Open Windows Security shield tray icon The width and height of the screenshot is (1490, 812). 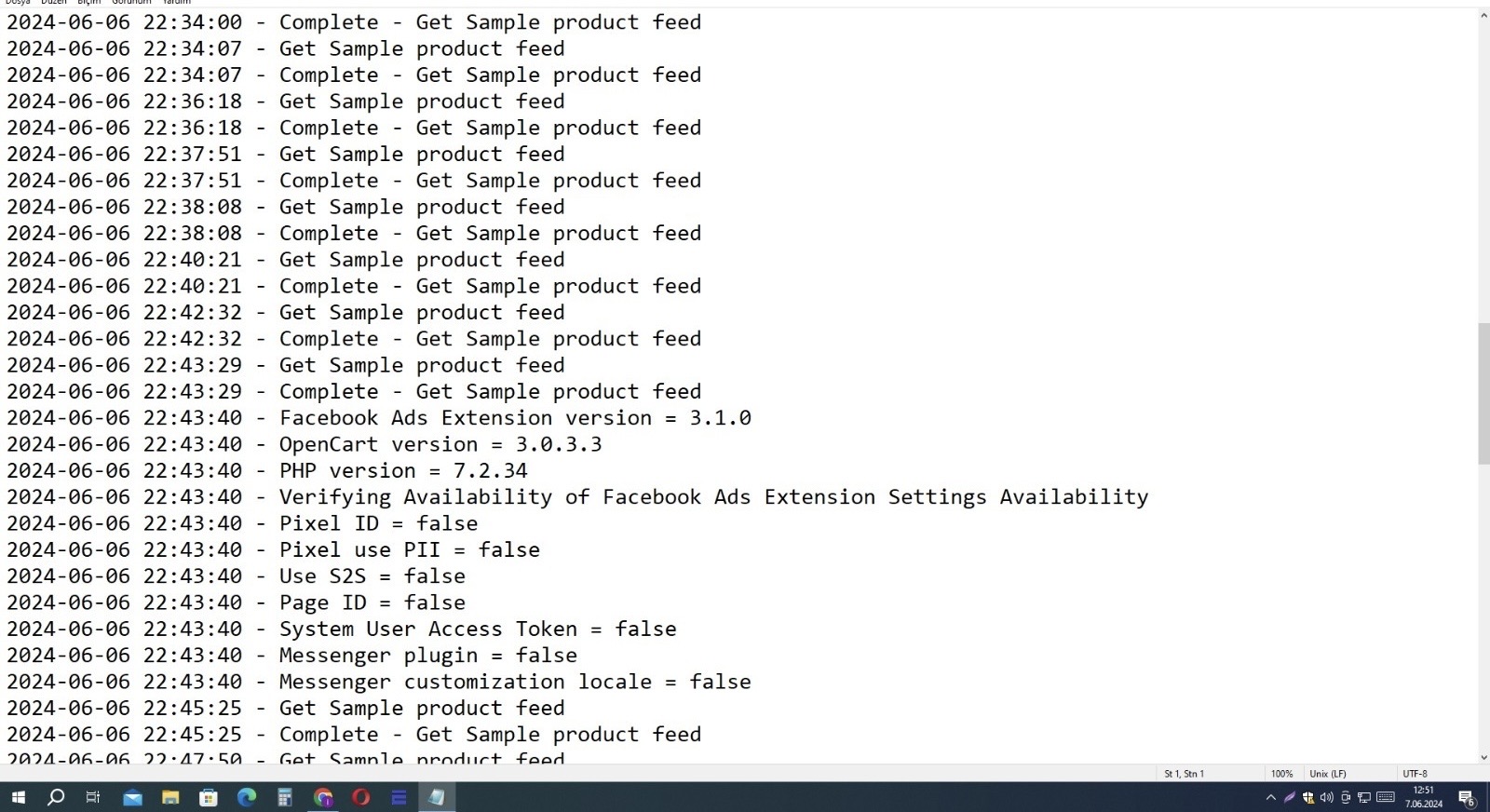(1308, 798)
